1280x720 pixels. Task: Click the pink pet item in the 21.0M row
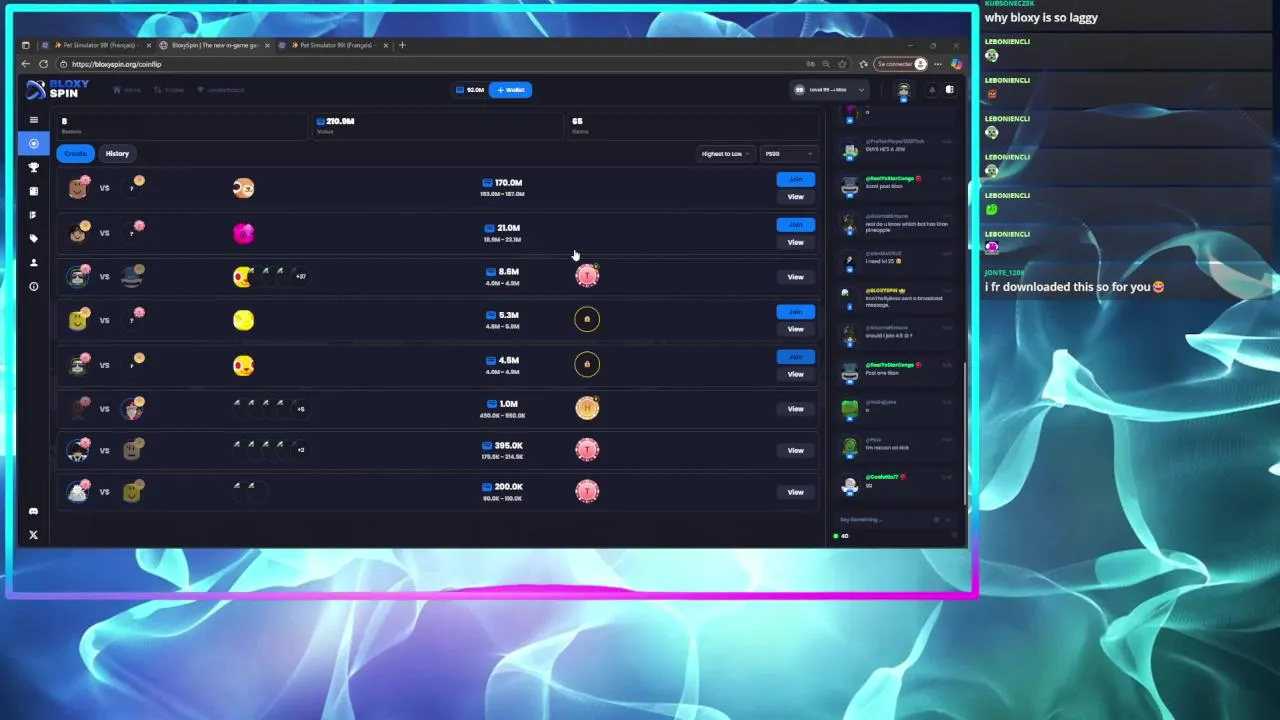point(243,233)
